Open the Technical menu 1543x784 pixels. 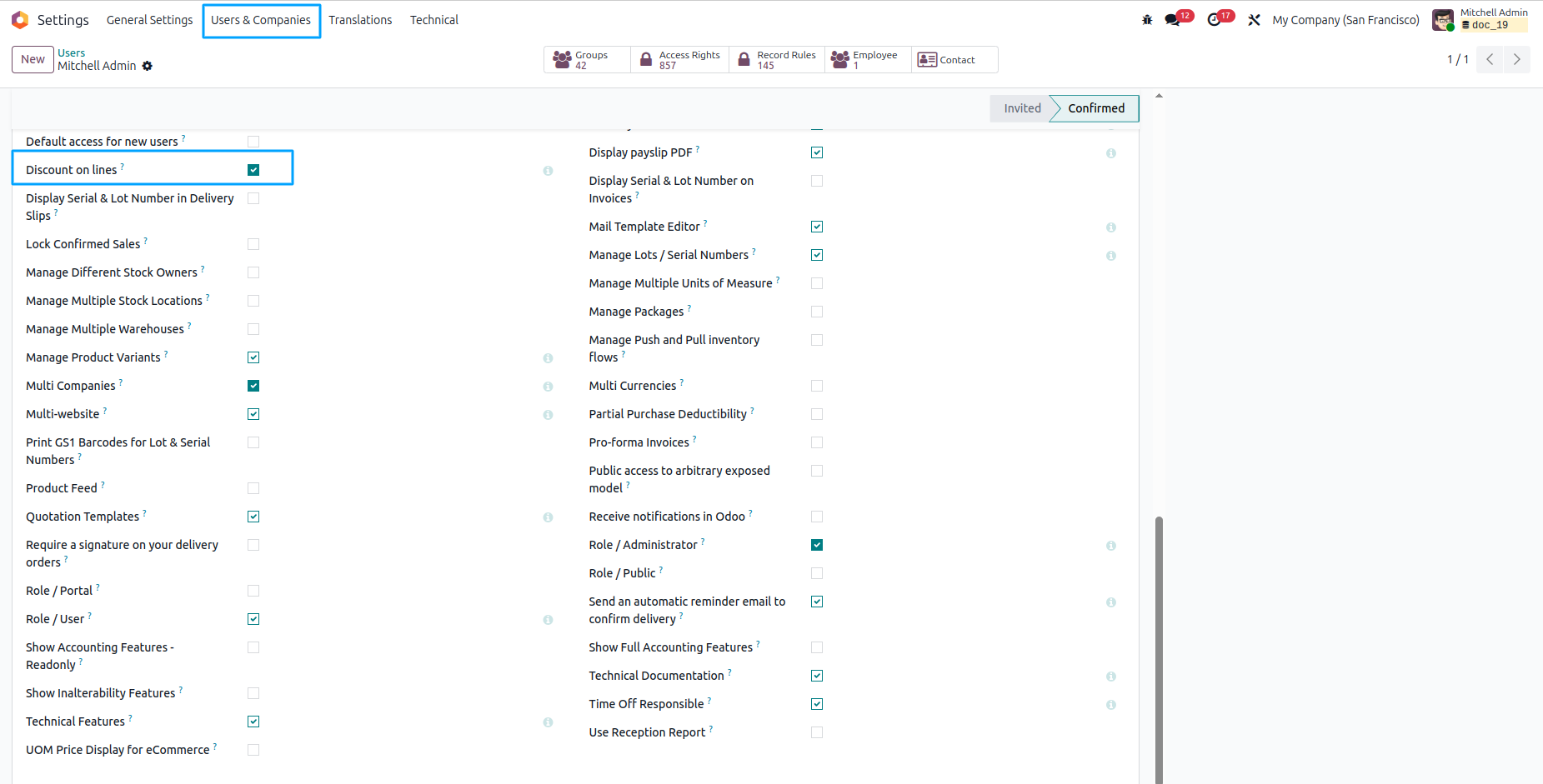[x=434, y=20]
